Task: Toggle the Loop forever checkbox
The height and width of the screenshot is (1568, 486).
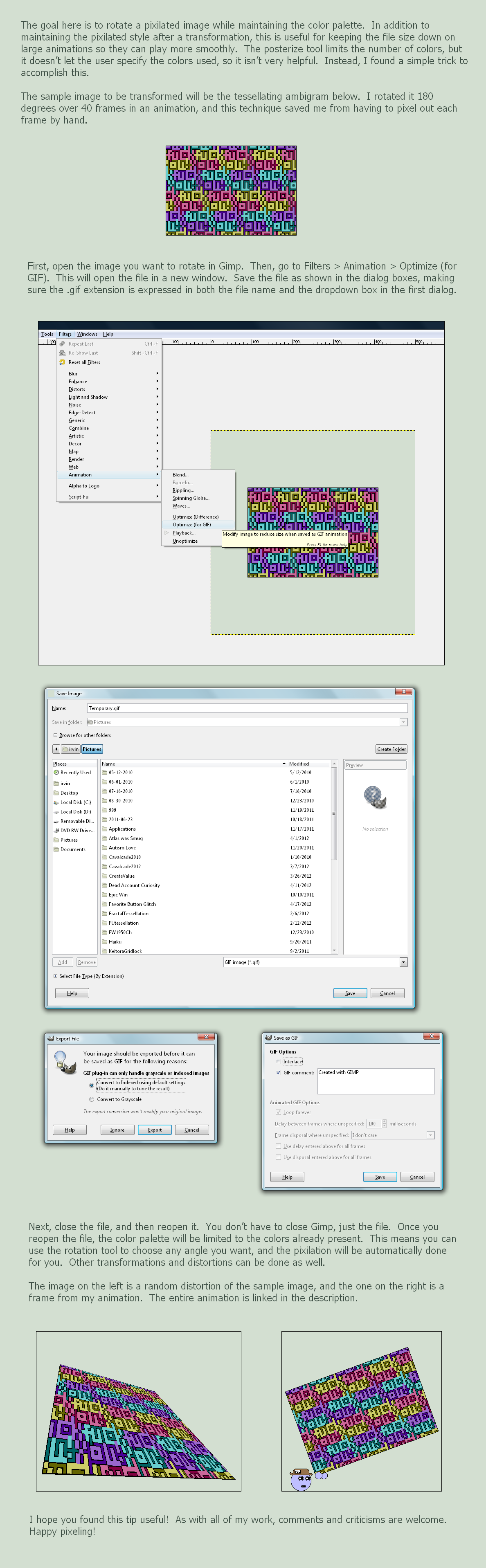Action: (278, 1112)
